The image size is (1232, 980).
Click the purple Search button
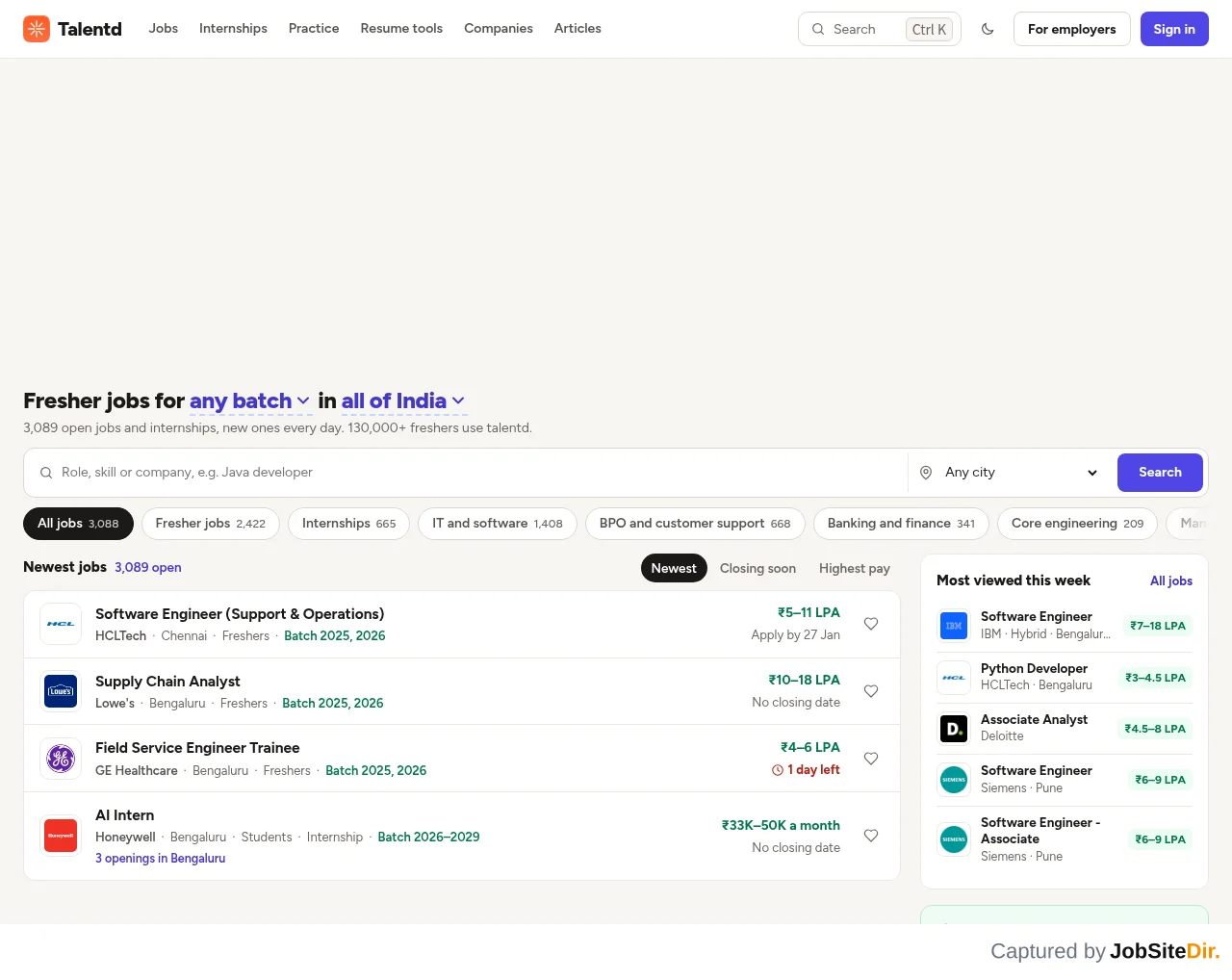(1160, 473)
